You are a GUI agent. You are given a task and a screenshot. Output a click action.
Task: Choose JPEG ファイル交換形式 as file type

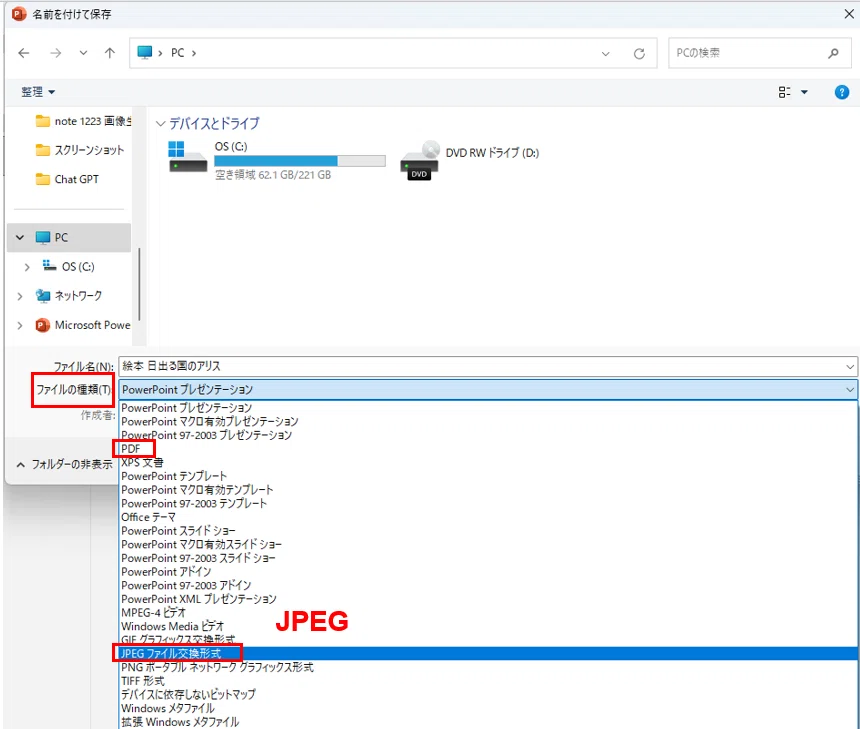coord(488,653)
